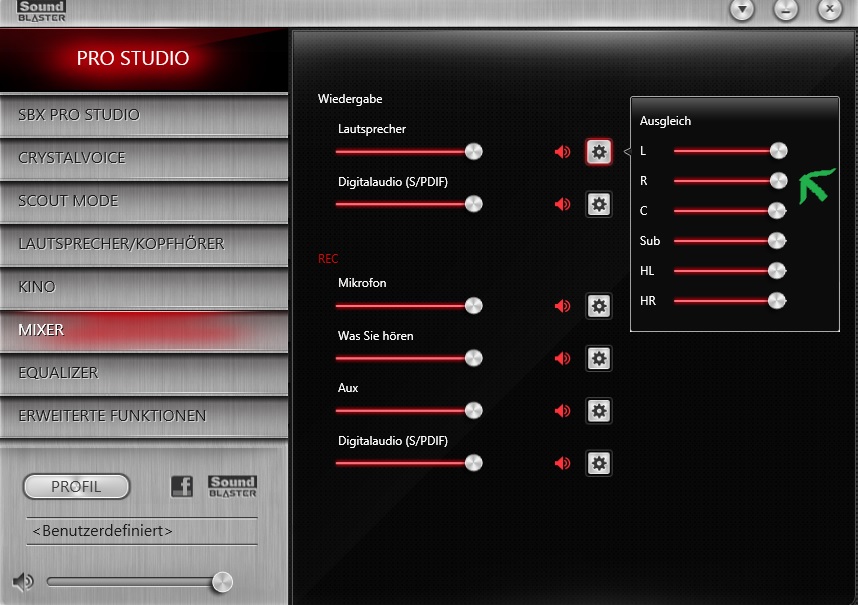Click the REC Digitalaudio (S/PDIF) level slider
858x605 pixels.
409,463
